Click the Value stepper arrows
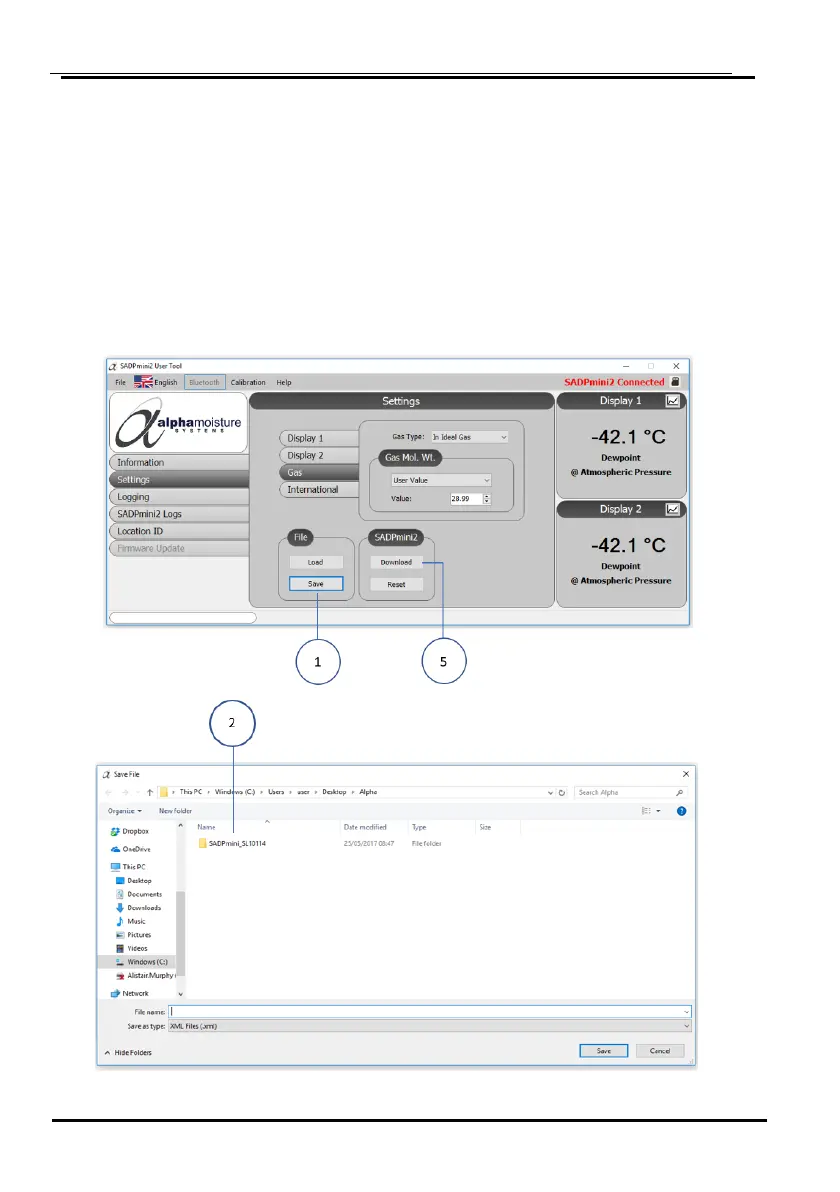The height and width of the screenshot is (1192, 840). [x=487, y=499]
